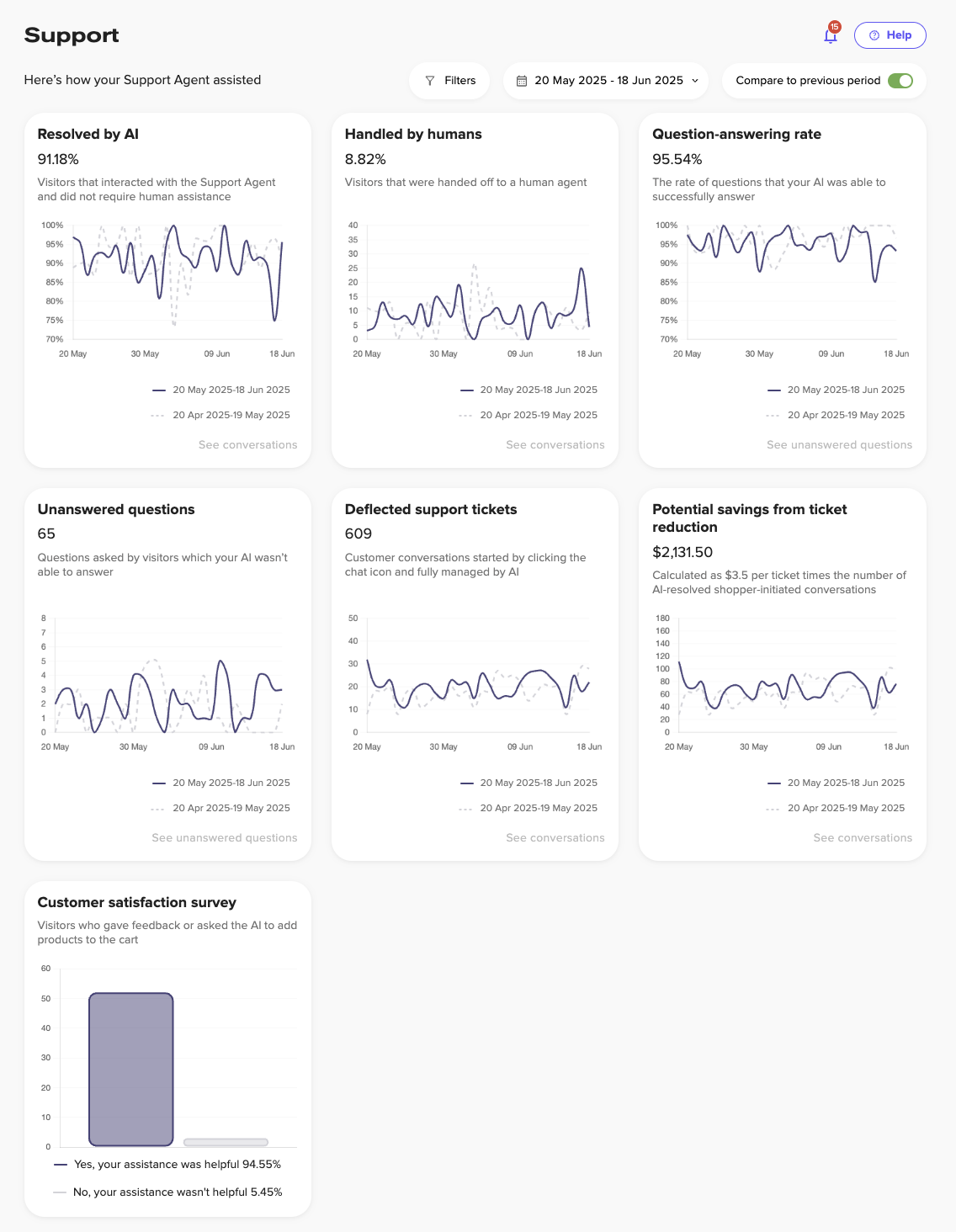See conversations under Potential savings card
This screenshot has height=1232, width=956.
[x=863, y=838]
